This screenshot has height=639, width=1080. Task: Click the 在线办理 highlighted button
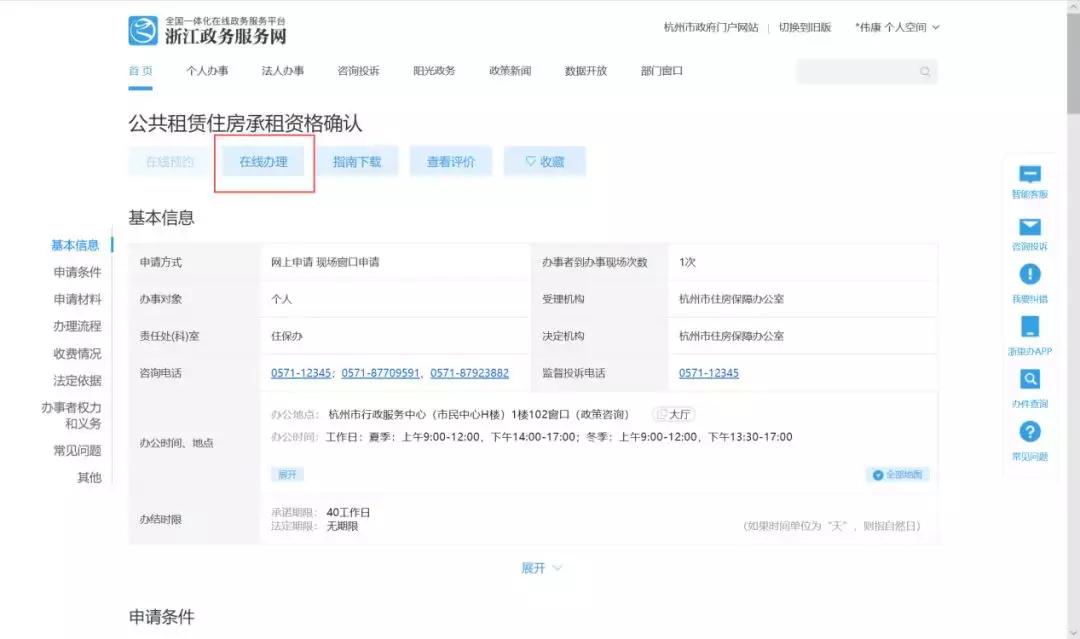click(262, 160)
